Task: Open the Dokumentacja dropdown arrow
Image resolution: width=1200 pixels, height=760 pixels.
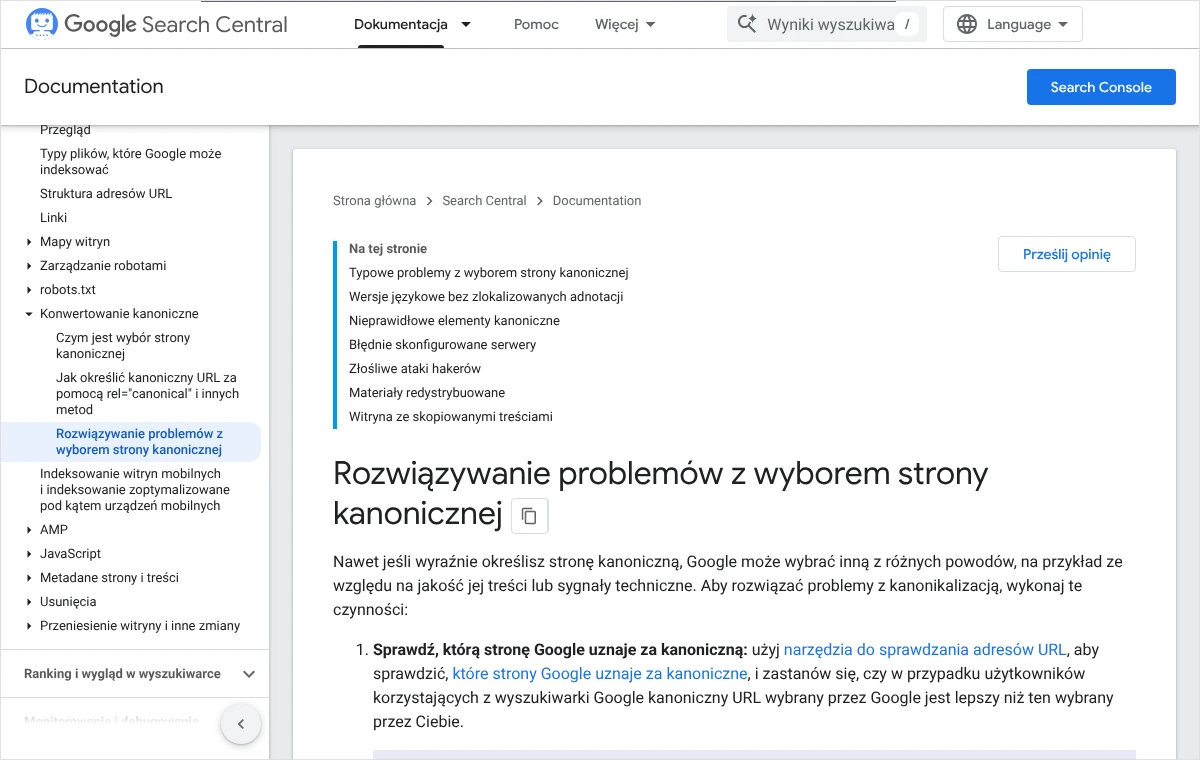Action: pos(466,24)
